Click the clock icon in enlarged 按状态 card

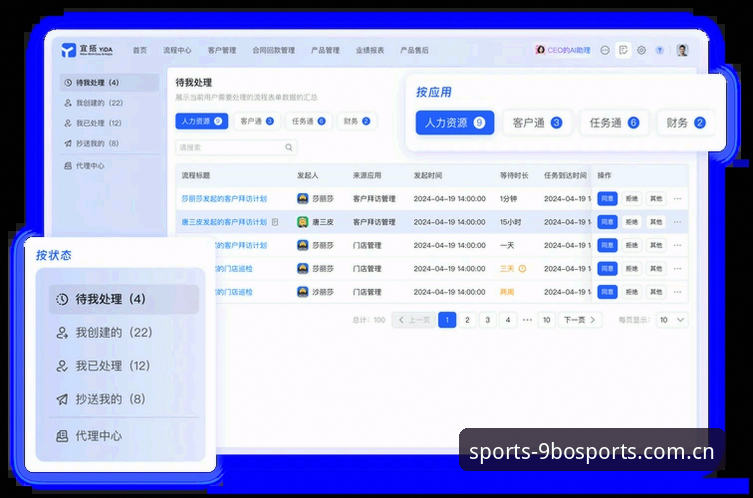[x=62, y=299]
